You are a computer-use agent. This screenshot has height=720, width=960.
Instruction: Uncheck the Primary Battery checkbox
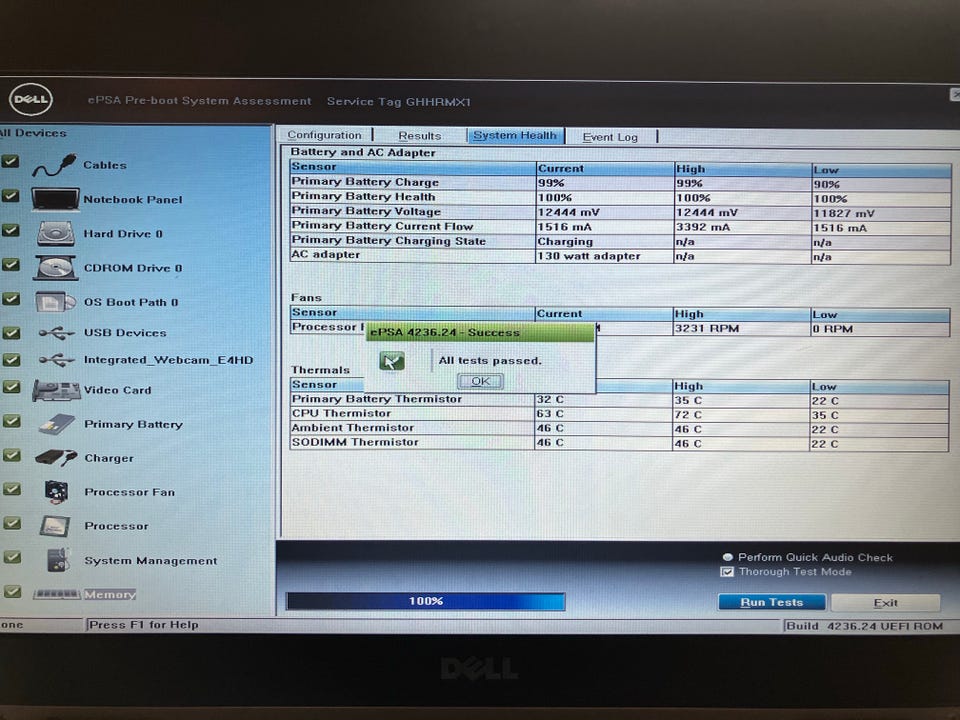12,421
